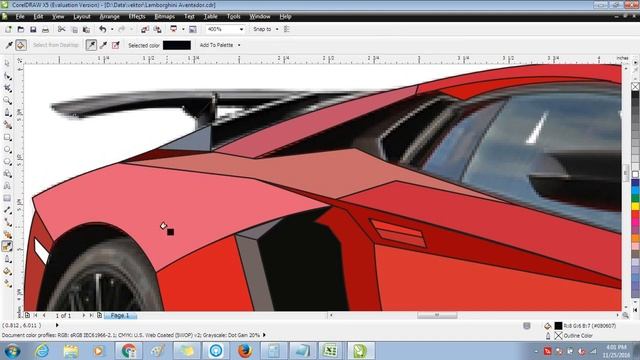Toggle Select Color eyedropper mode
Screen dimensions: 640x360
9,45
